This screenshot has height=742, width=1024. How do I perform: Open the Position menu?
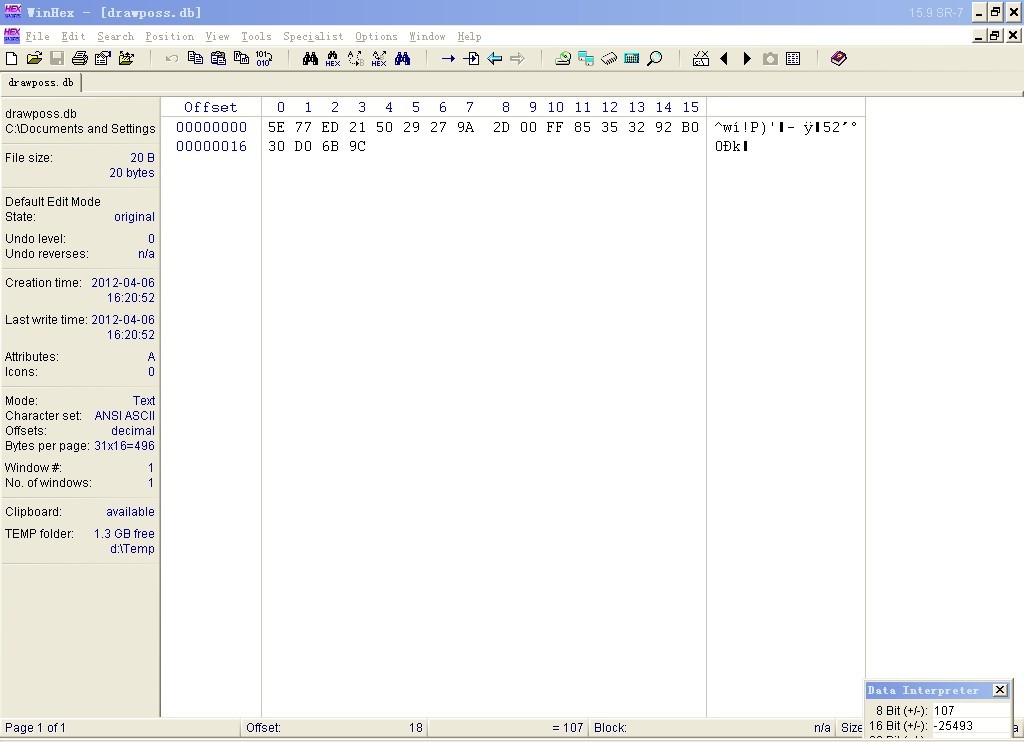(169, 36)
